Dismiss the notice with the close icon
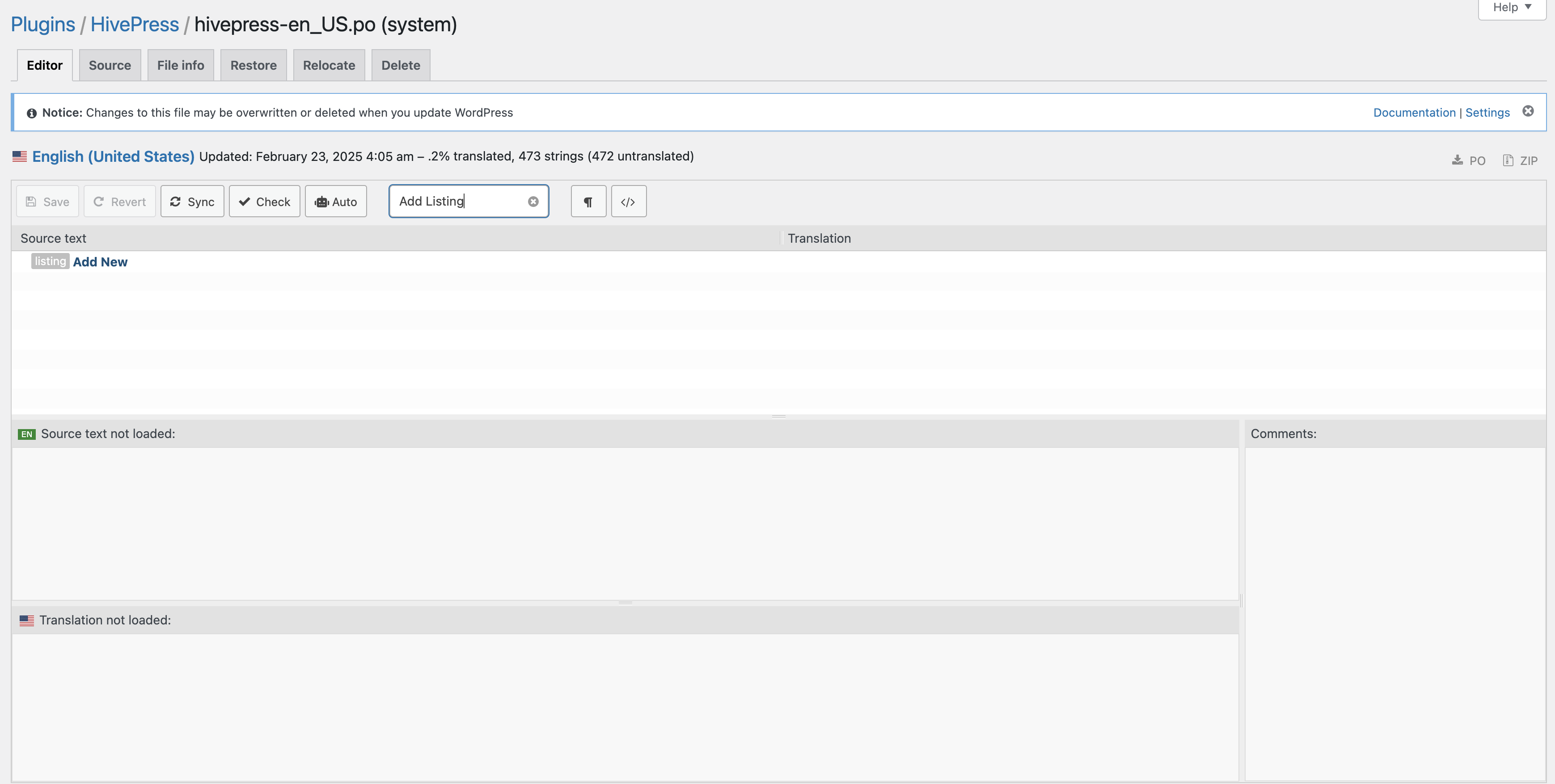This screenshot has height=784, width=1555. pos(1528,111)
